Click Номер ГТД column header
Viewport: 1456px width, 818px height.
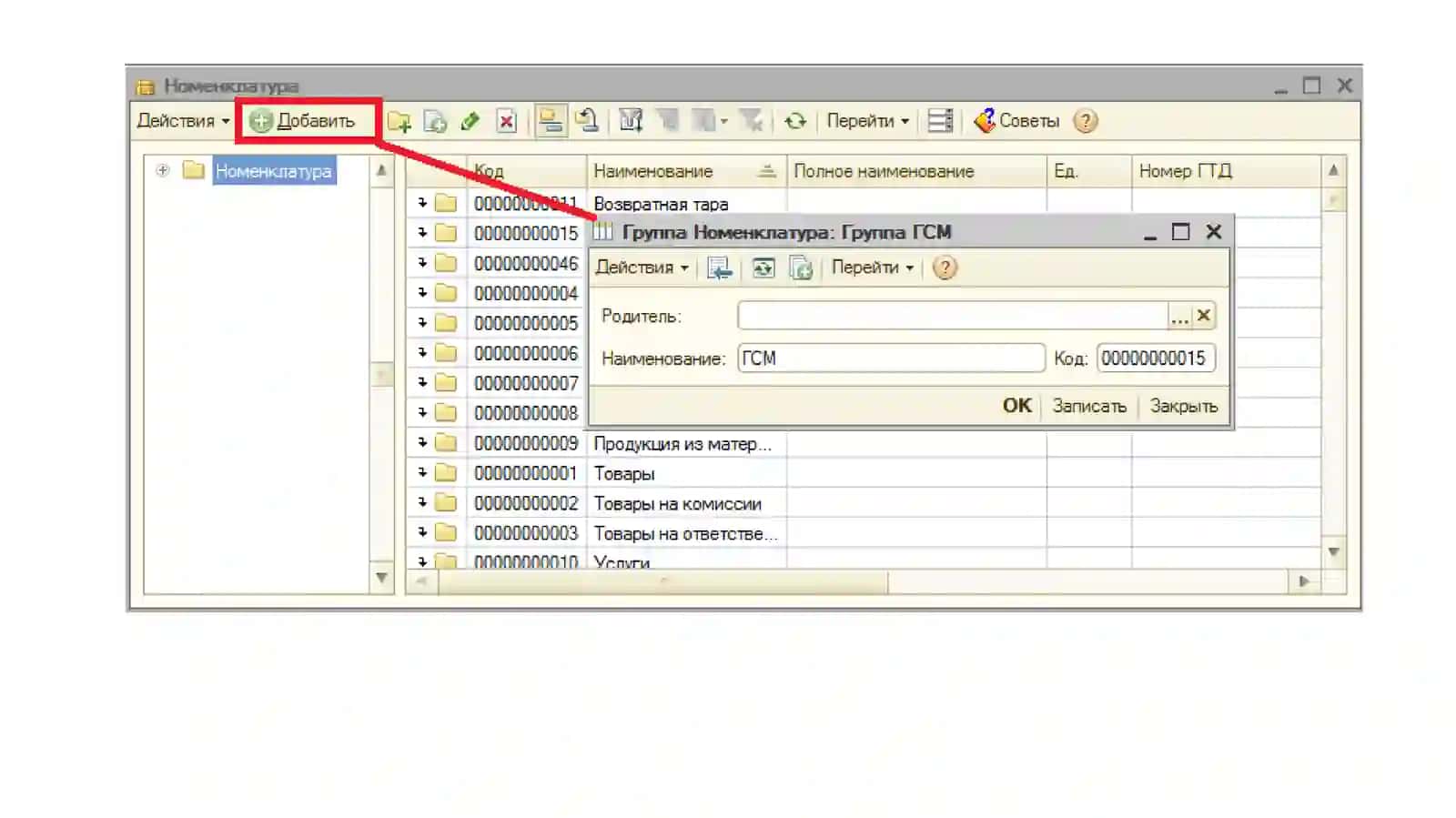click(x=1226, y=171)
